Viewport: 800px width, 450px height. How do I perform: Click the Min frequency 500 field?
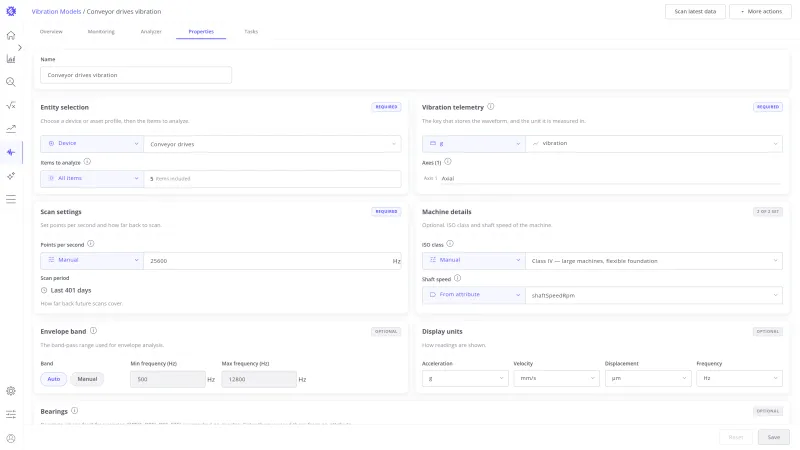(x=168, y=379)
